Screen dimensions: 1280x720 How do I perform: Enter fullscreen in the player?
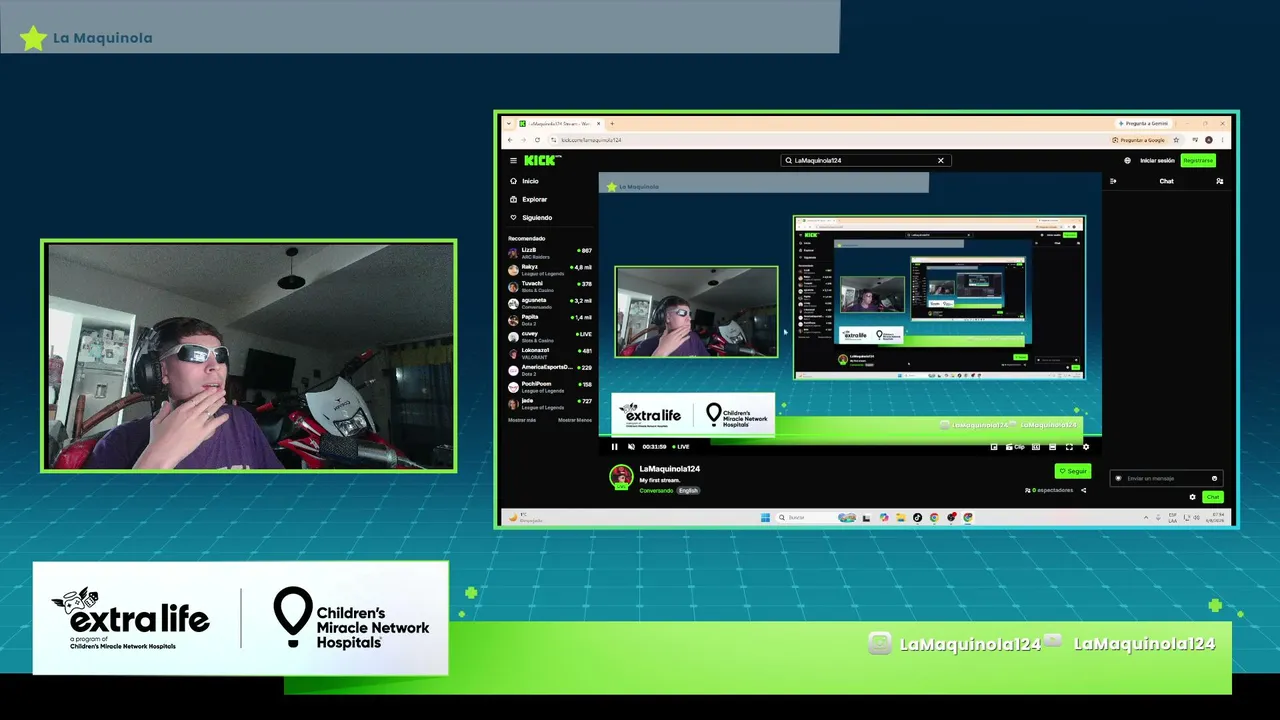pyautogui.click(x=1069, y=447)
